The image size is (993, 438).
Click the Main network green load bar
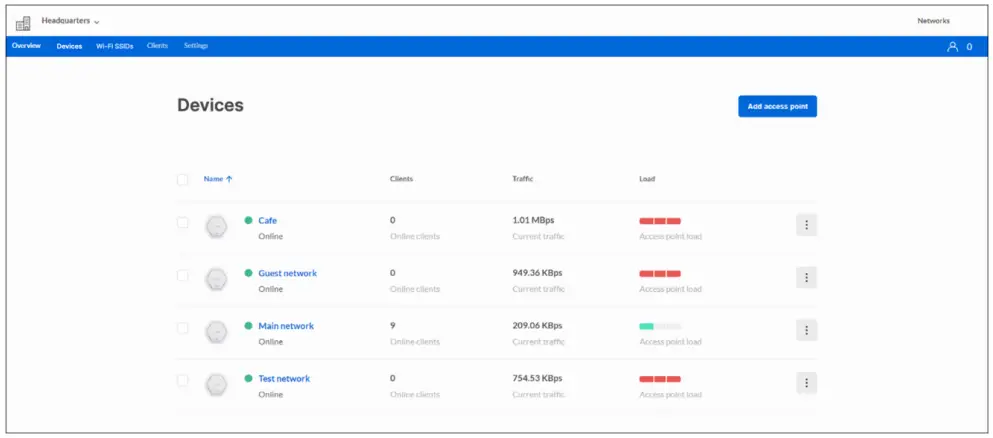[x=646, y=326]
